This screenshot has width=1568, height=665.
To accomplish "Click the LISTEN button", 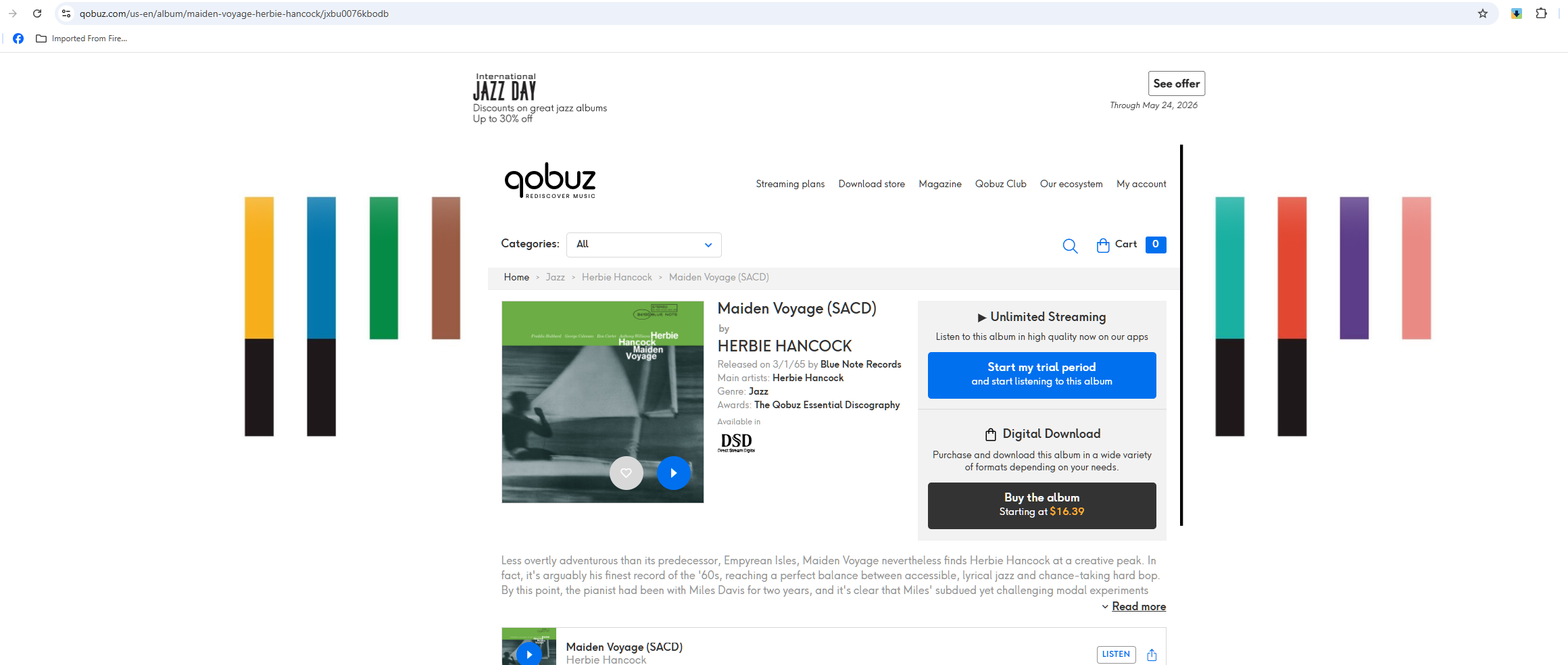I will [1116, 654].
